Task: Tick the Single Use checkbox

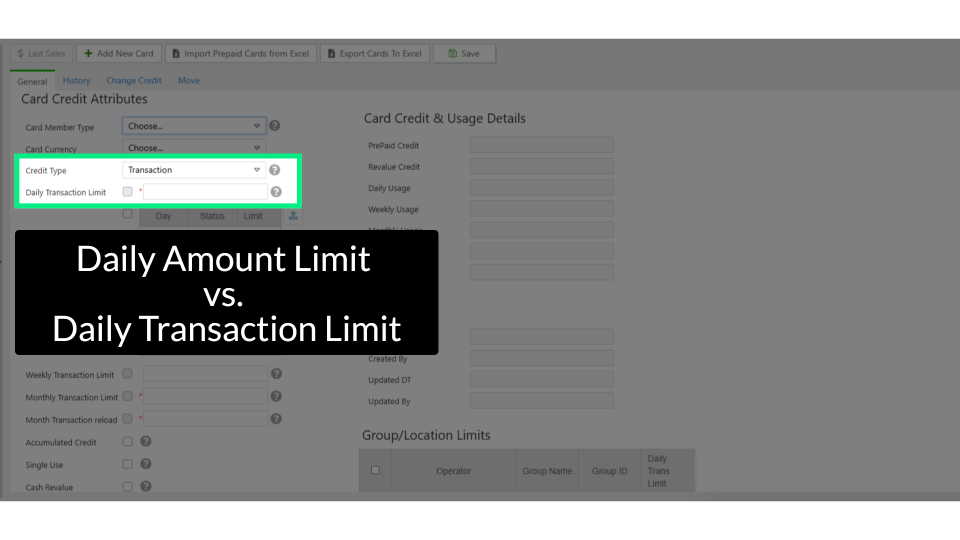Action: [127, 464]
